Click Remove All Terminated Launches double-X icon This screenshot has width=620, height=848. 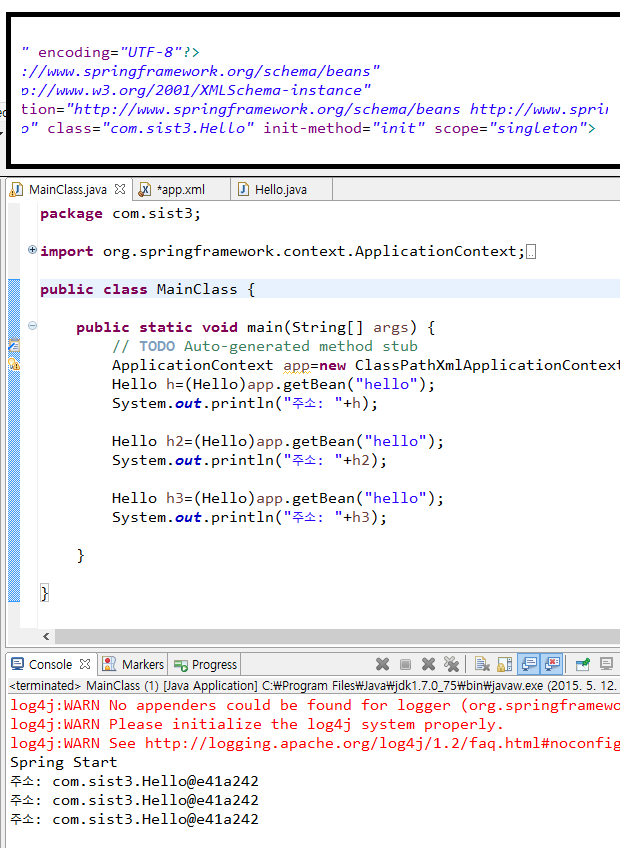[451, 664]
